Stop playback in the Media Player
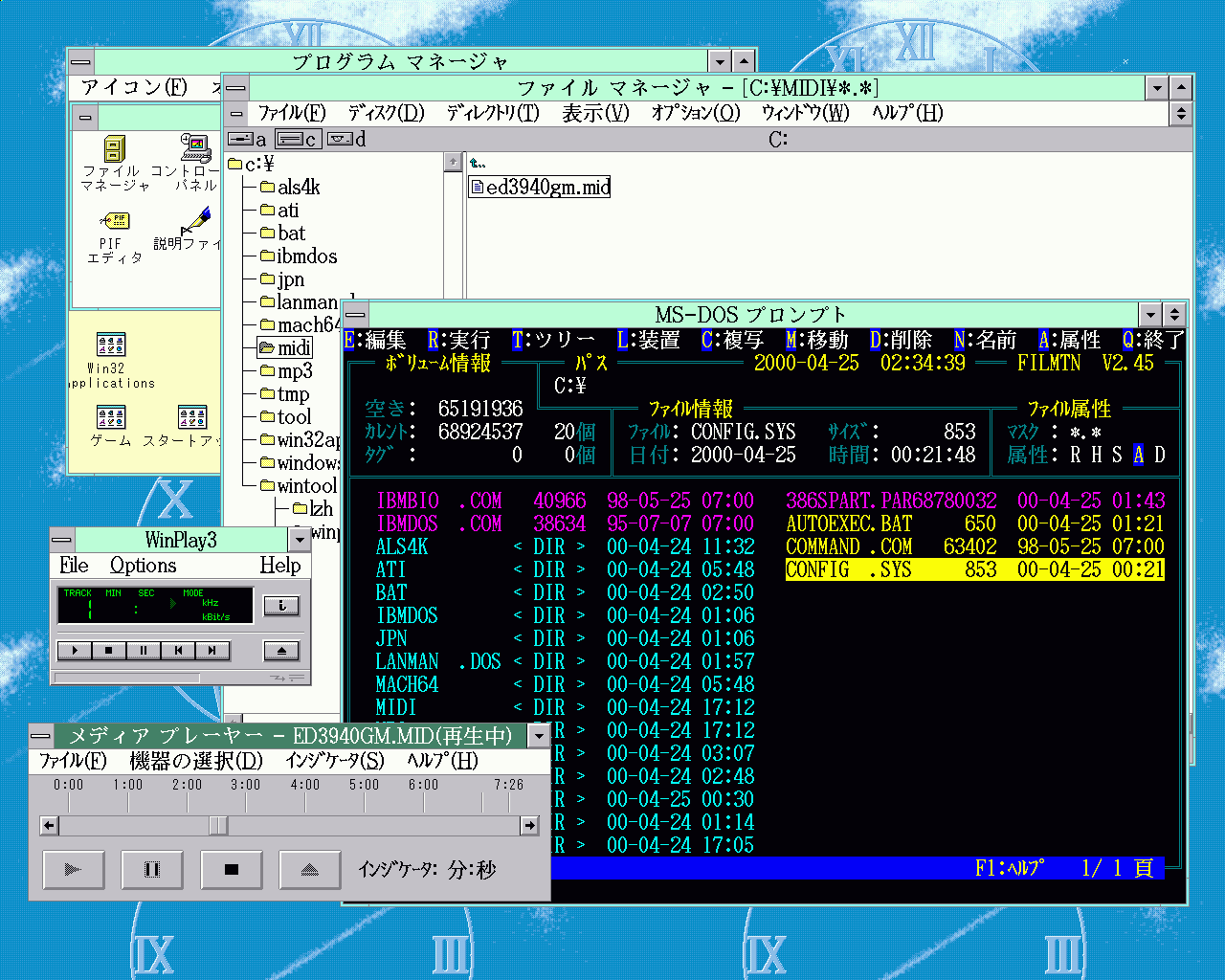The image size is (1225, 980). [231, 869]
